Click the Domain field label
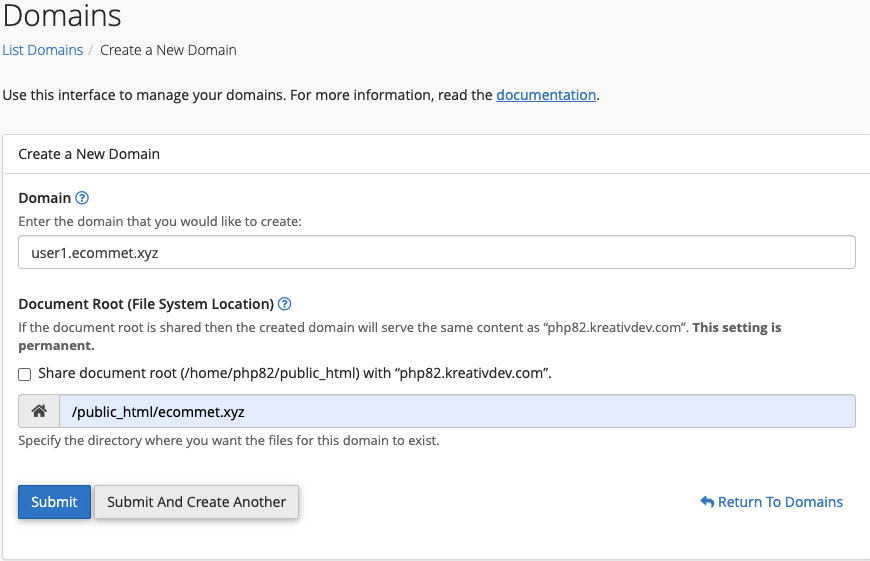This screenshot has height=561, width=870. tap(45, 198)
